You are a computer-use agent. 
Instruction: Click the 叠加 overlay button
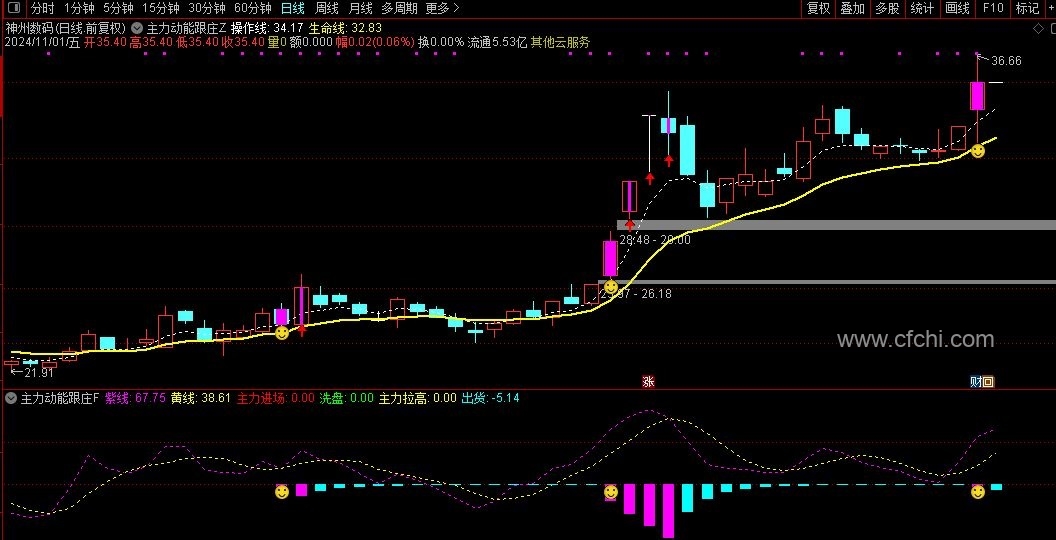(x=853, y=8)
